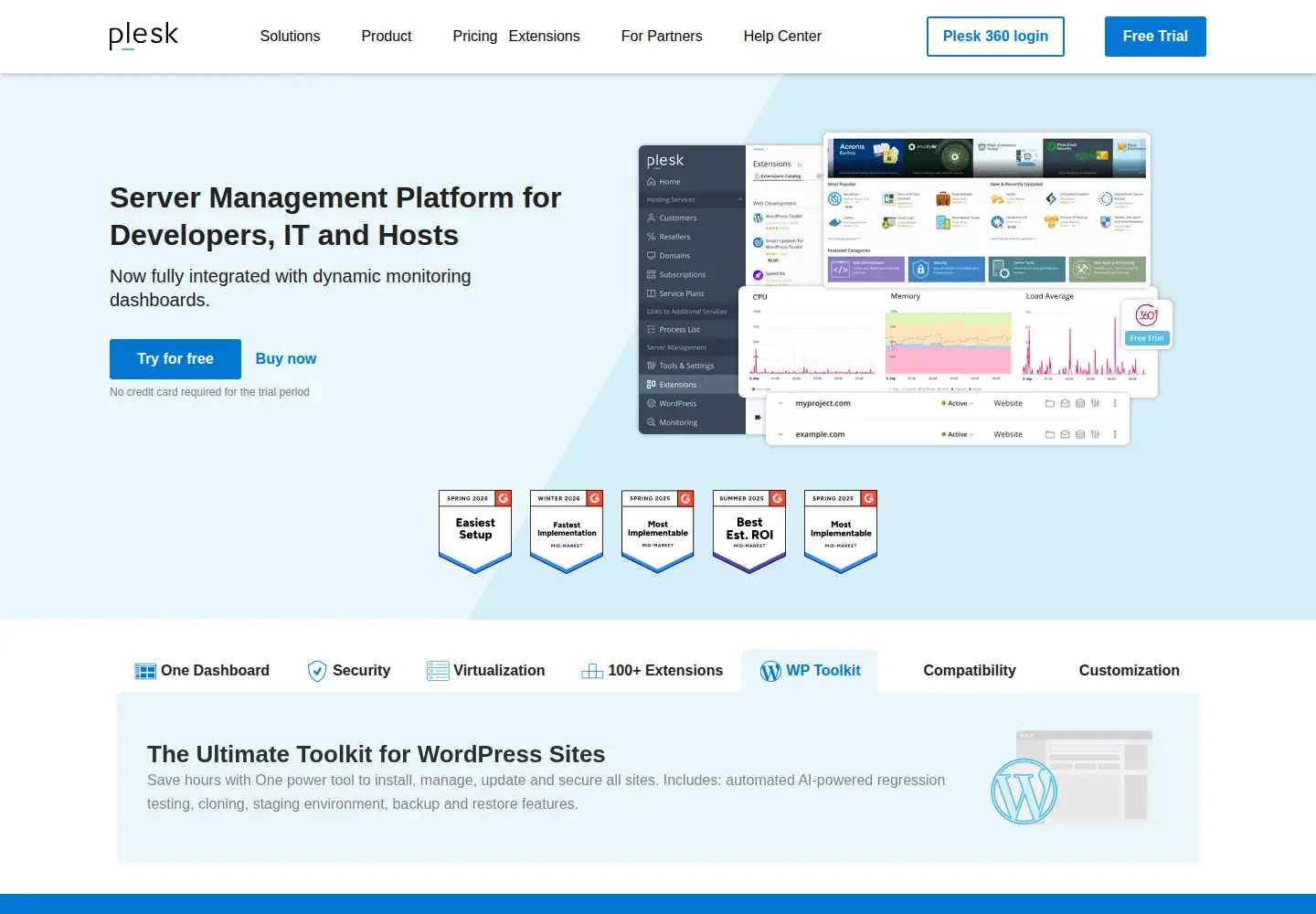Screen dimensions: 1316x914
Task: Click the Security shield icon
Action: 317,671
